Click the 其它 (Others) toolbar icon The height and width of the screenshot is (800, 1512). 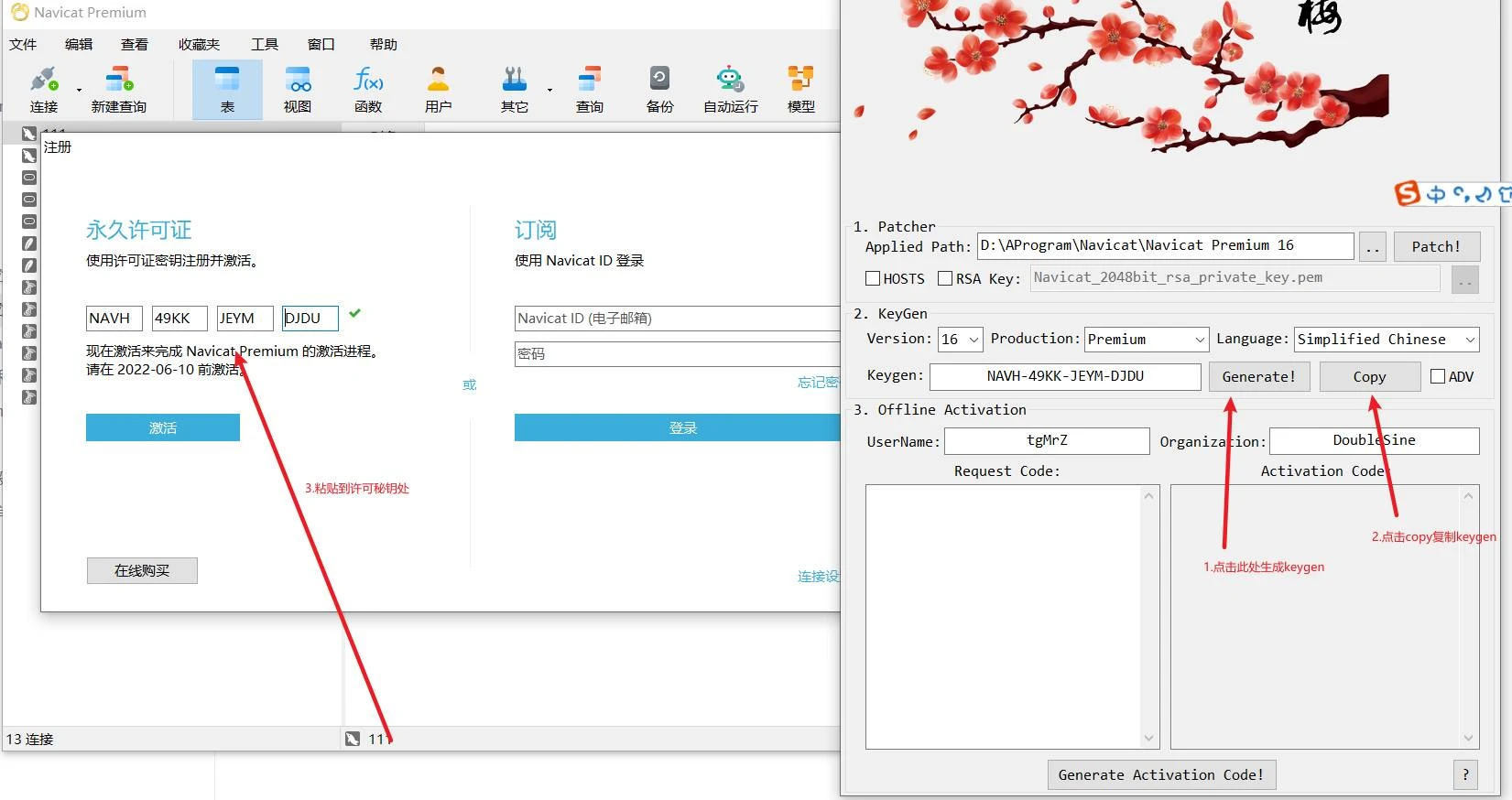coord(515,89)
